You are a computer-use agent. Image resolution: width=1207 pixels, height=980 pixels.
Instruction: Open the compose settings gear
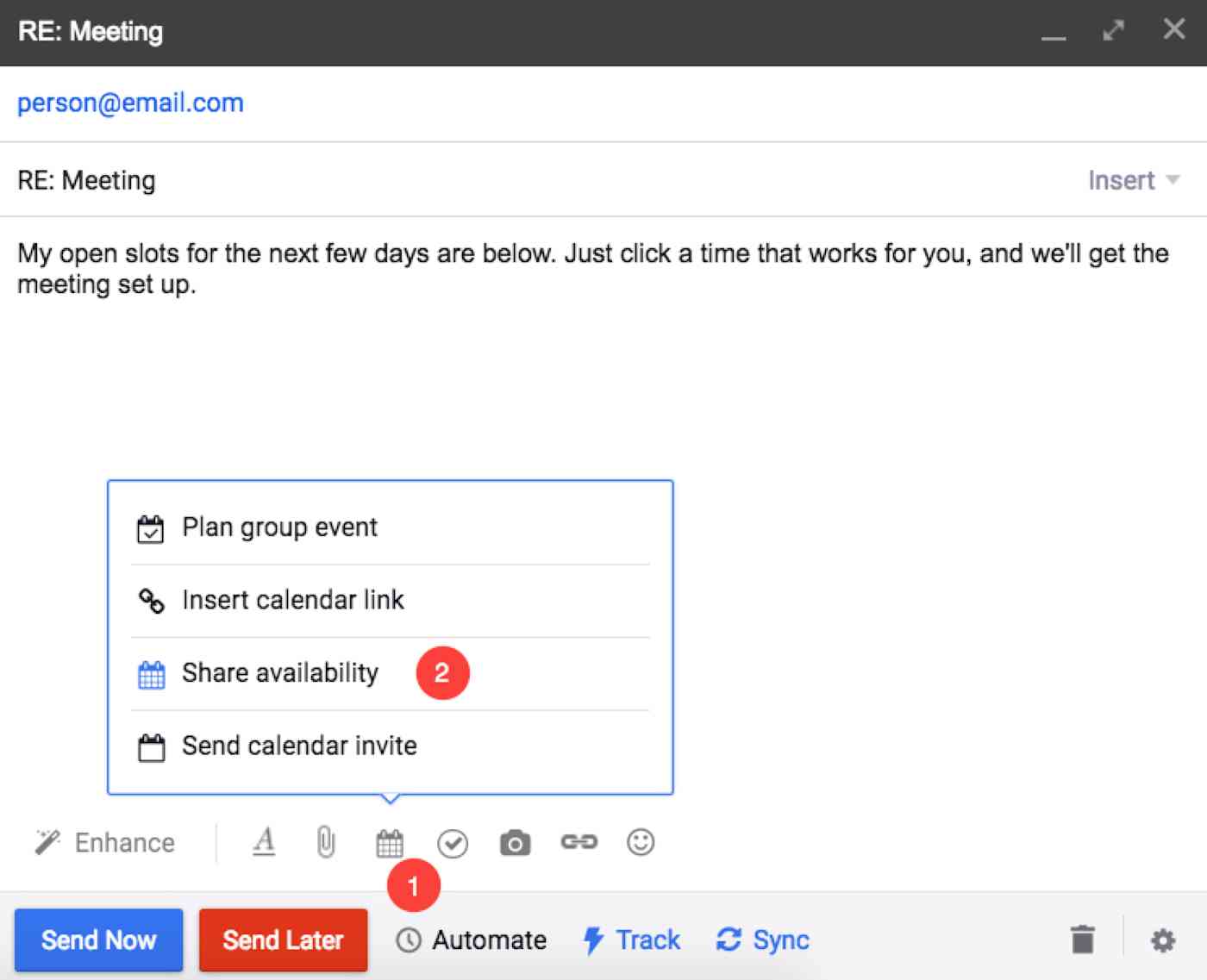coord(1163,940)
